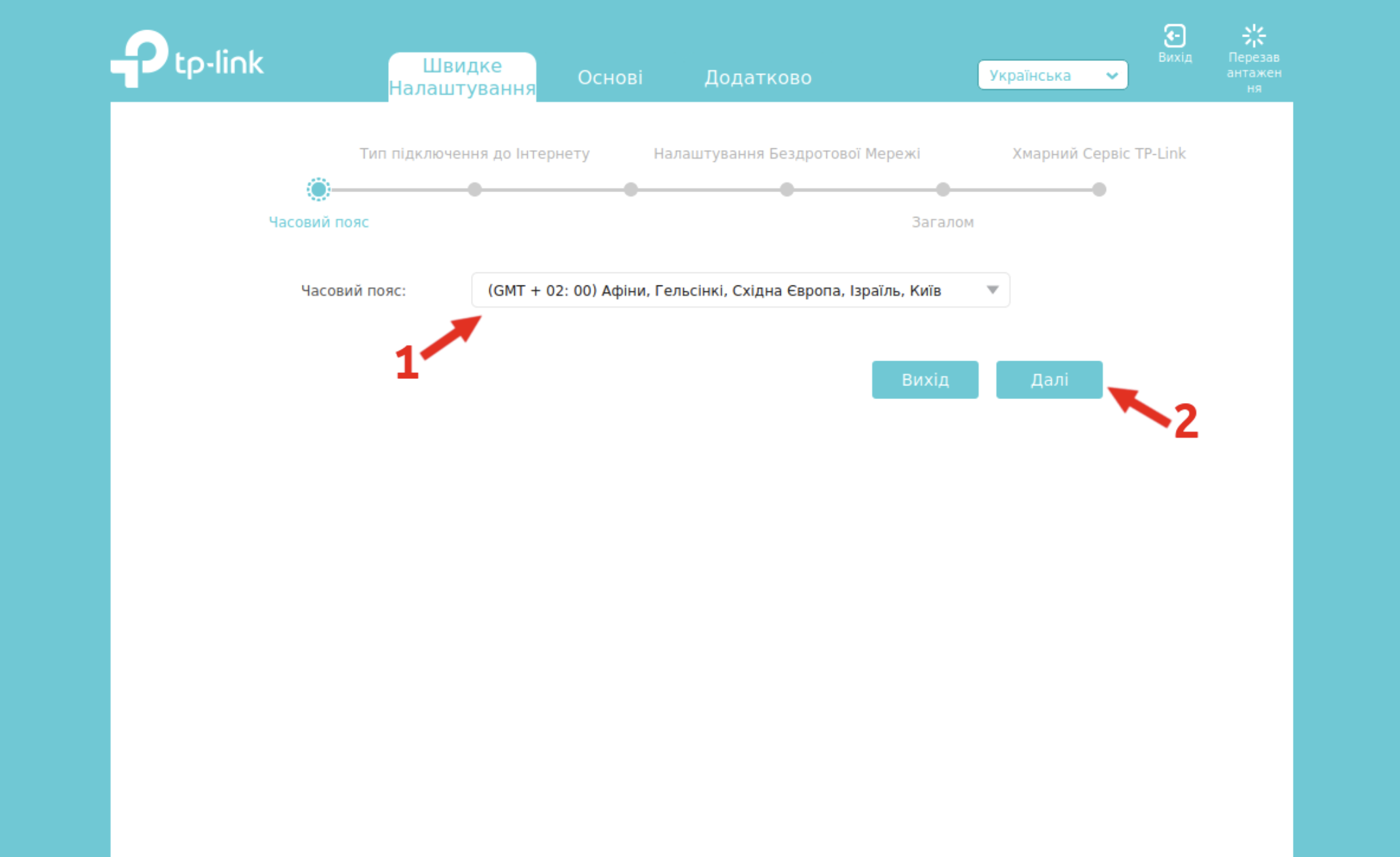The height and width of the screenshot is (857, 1400).
Task: Click the TP-Link logo
Action: point(187,59)
